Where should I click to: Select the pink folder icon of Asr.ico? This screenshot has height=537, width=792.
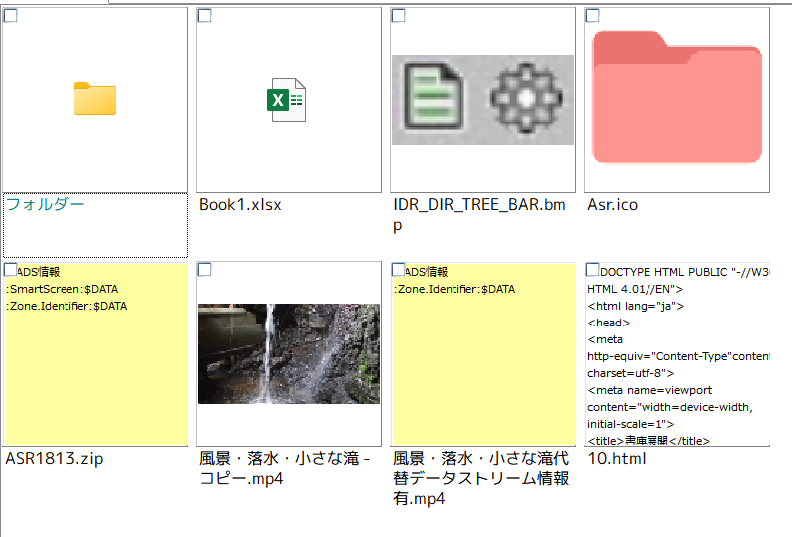(677, 96)
